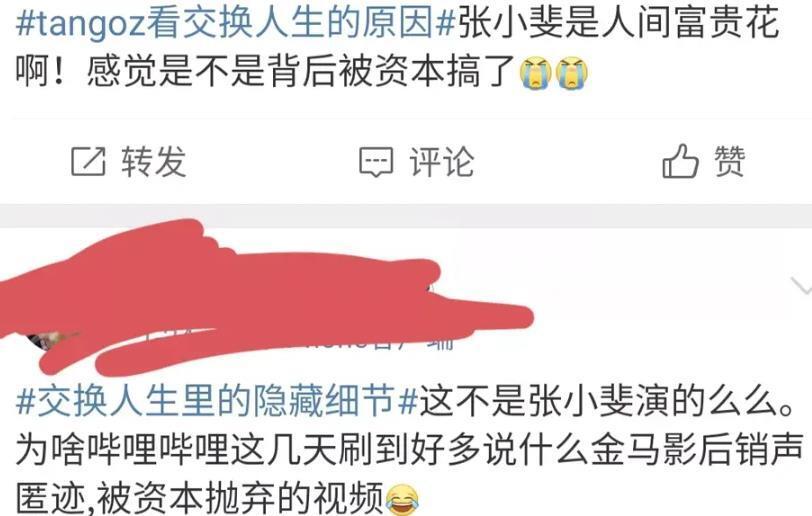Like the post with thumbs-up icon
Image resolution: width=812 pixels, height=516 pixels.
(x=680, y=161)
